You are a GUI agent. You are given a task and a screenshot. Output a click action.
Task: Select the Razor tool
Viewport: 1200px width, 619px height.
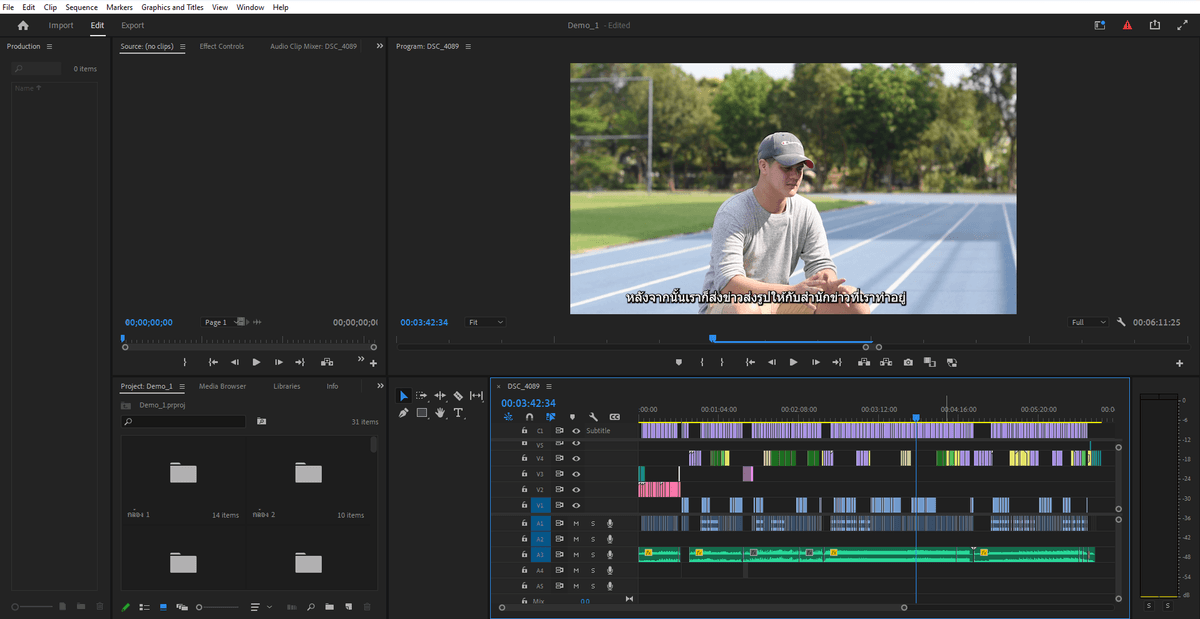tap(458, 396)
